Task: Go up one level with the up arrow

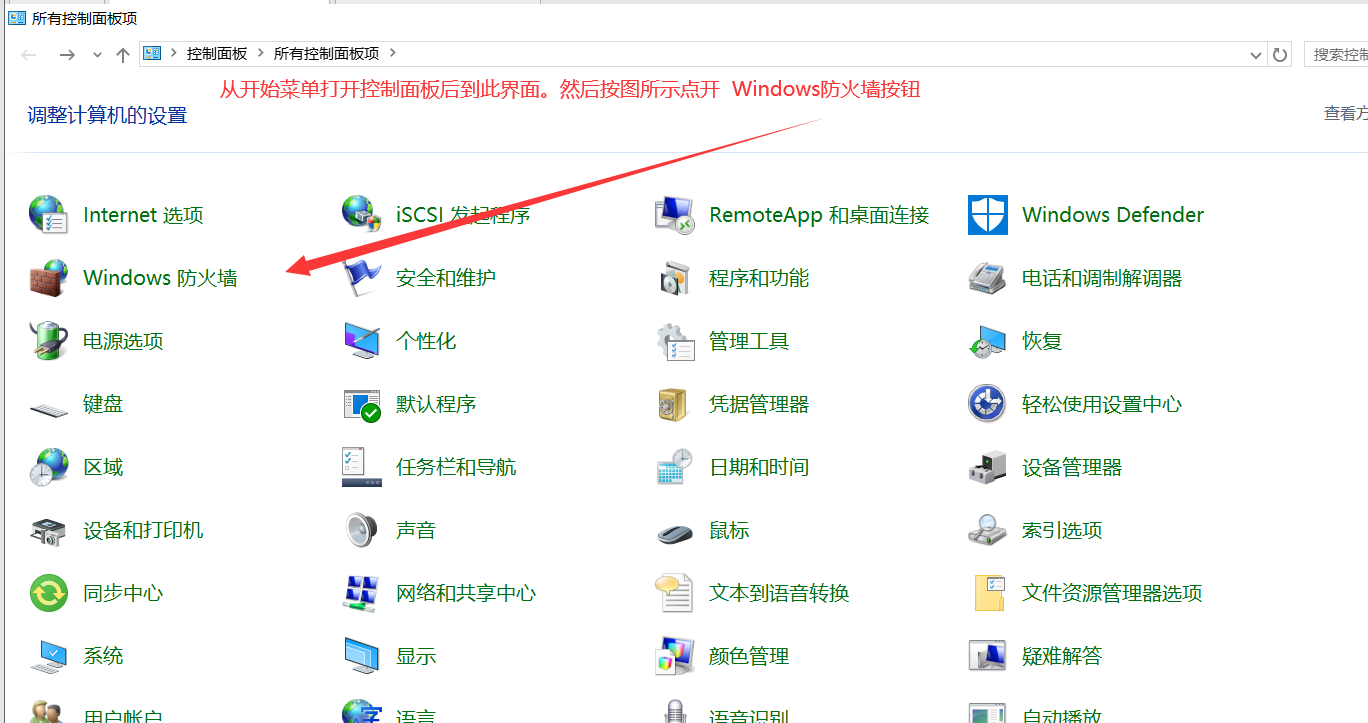Action: click(123, 55)
